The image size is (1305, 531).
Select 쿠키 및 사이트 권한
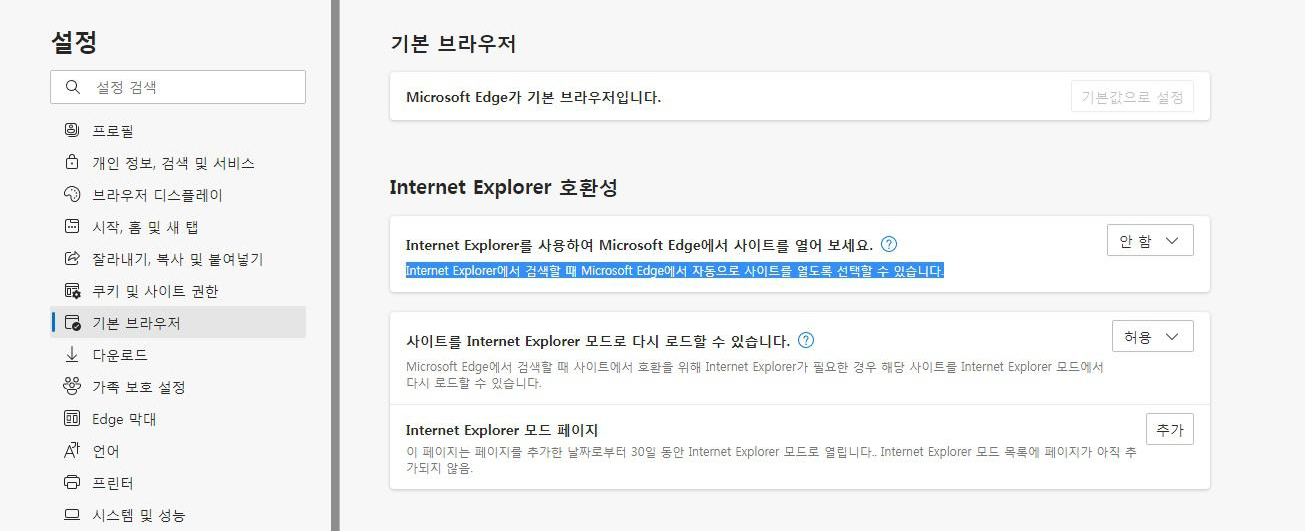click(178, 290)
